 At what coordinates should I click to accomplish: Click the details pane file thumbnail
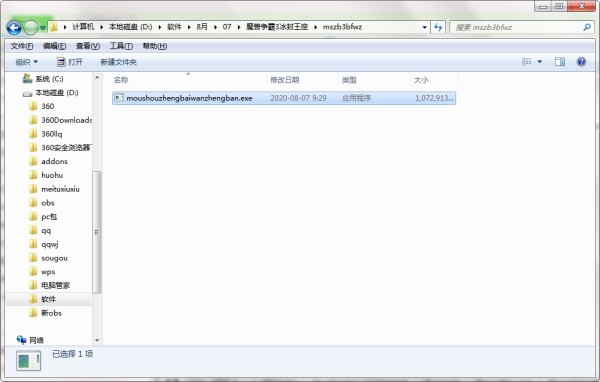(29, 361)
